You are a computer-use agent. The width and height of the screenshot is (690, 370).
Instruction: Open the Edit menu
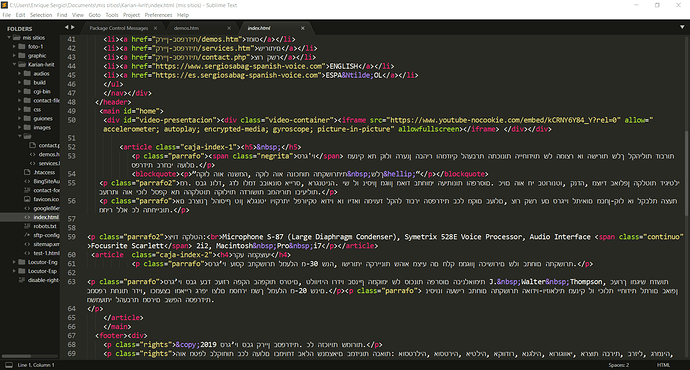[20, 15]
